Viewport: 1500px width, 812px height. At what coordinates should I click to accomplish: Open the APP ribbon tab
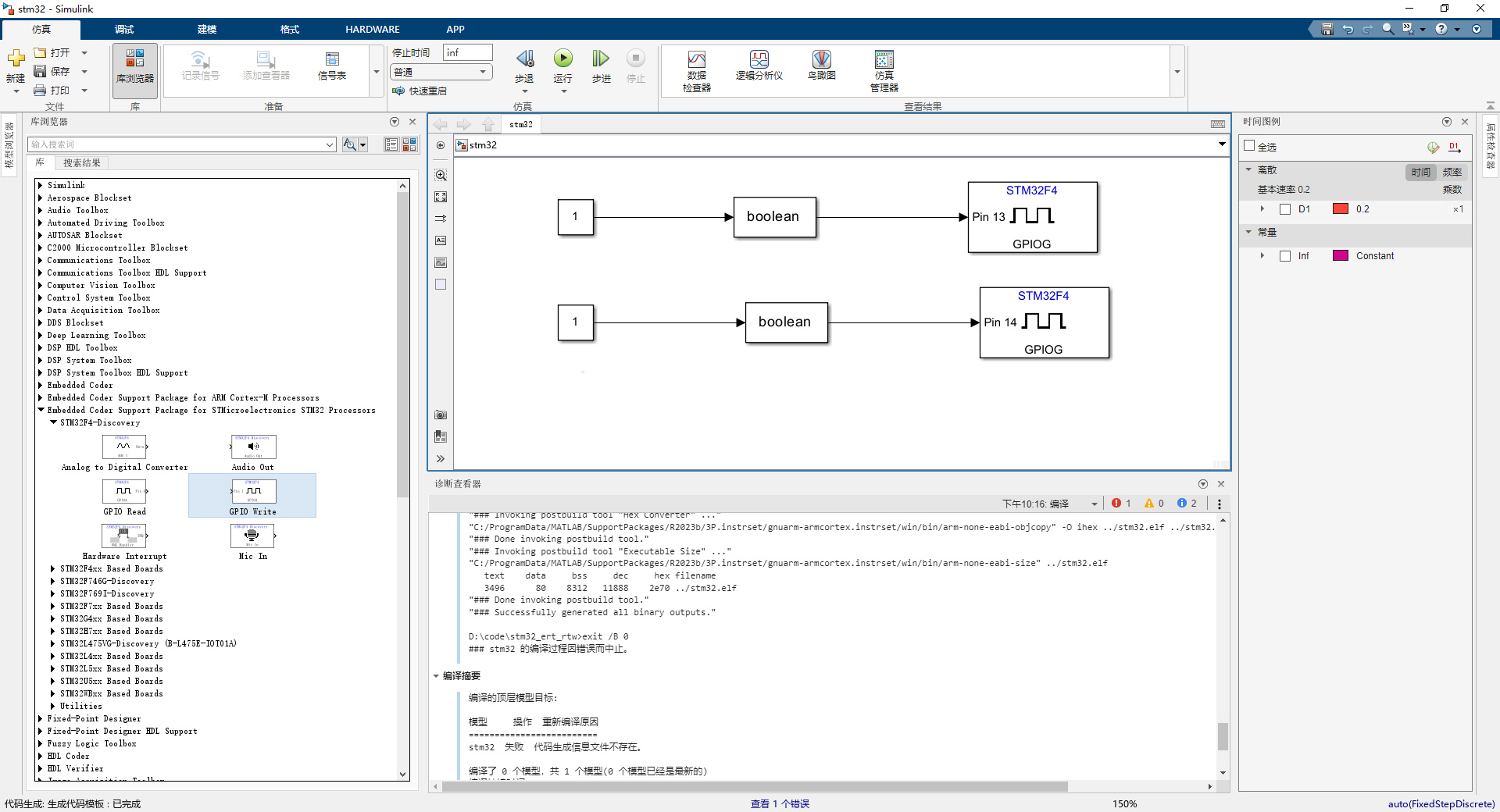pos(455,29)
